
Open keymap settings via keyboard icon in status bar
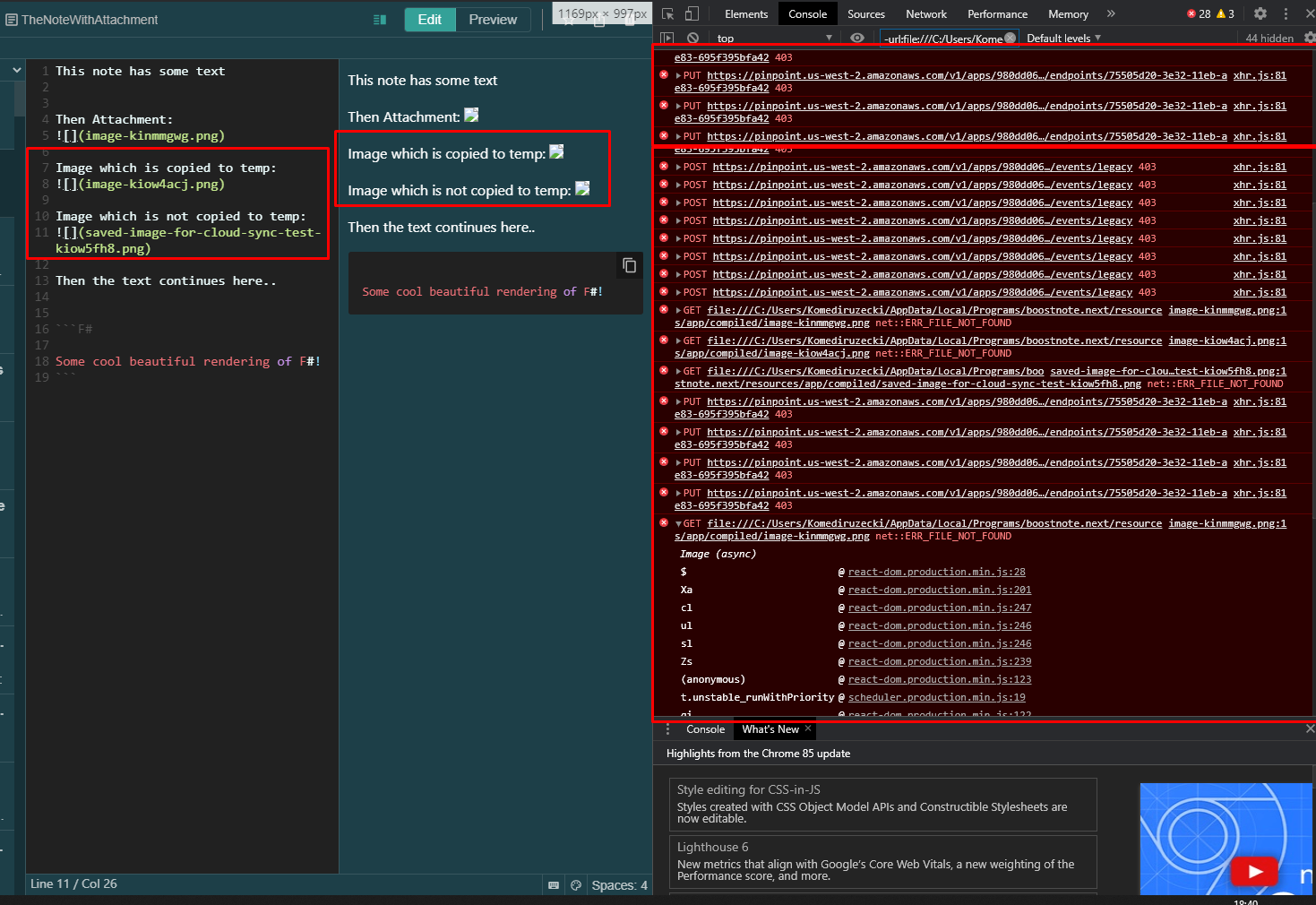(x=554, y=885)
